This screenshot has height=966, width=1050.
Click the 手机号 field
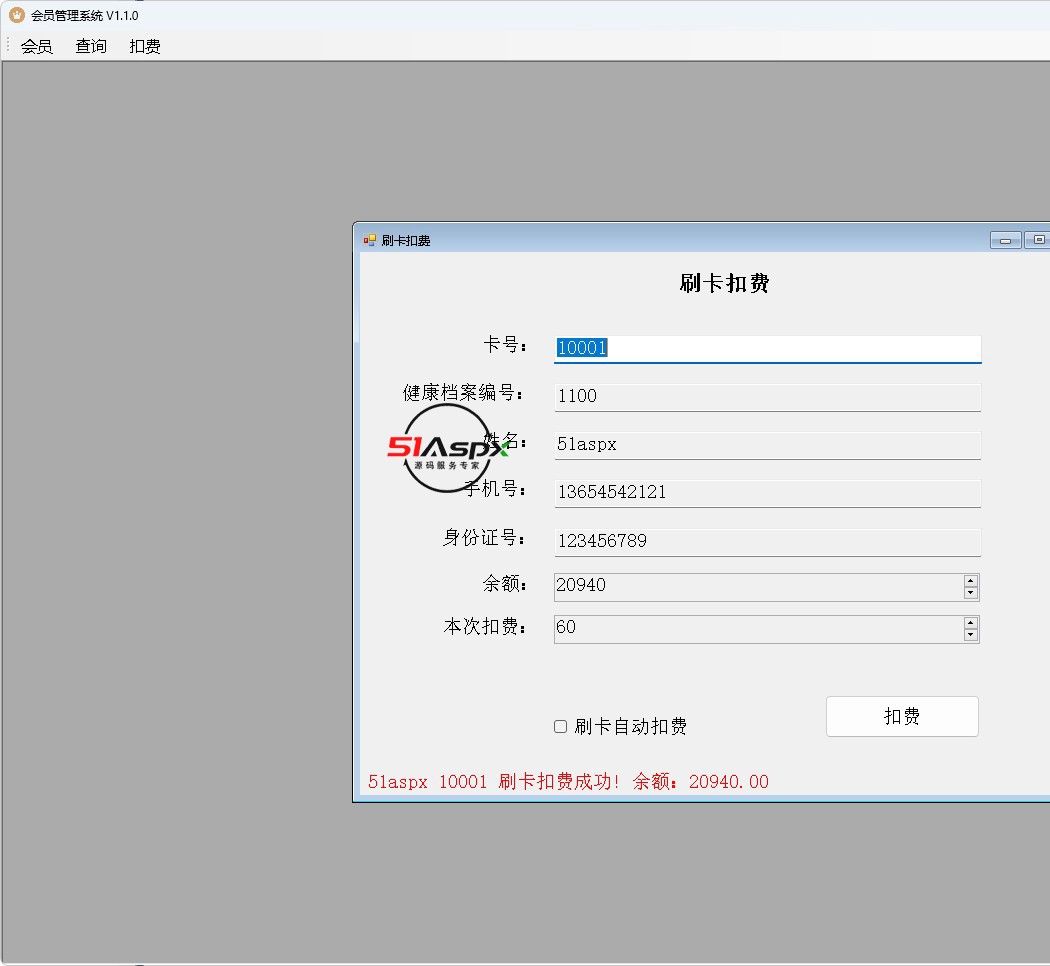767,493
